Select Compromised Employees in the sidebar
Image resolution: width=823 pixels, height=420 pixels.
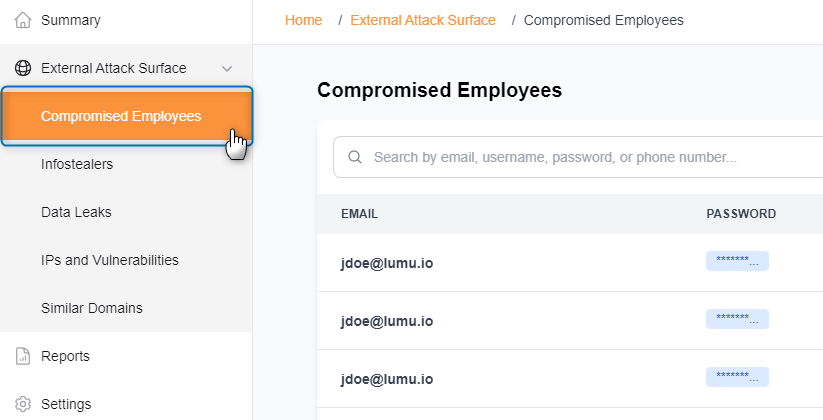pos(121,116)
